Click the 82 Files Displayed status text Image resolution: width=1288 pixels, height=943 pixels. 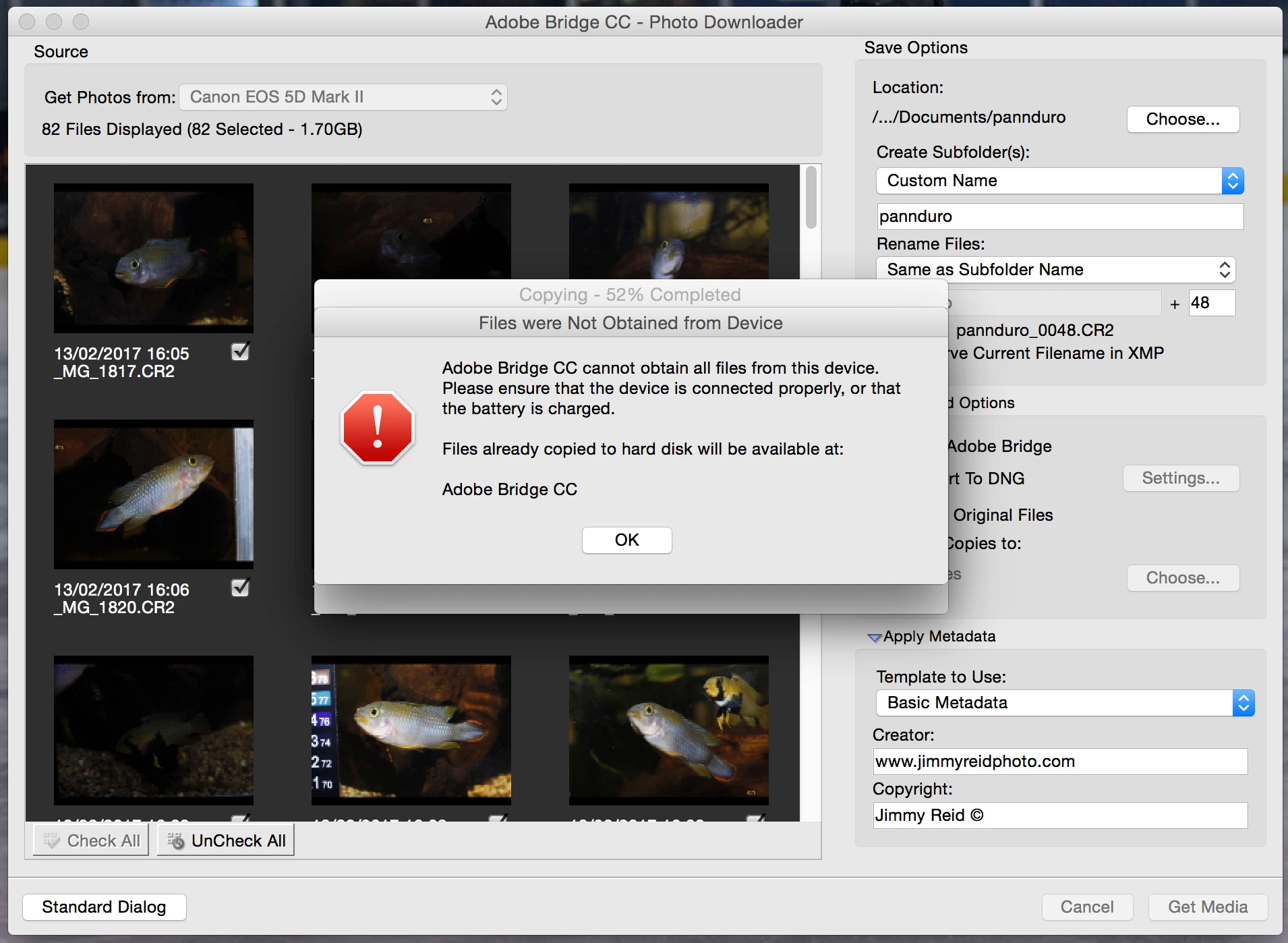coord(202,130)
